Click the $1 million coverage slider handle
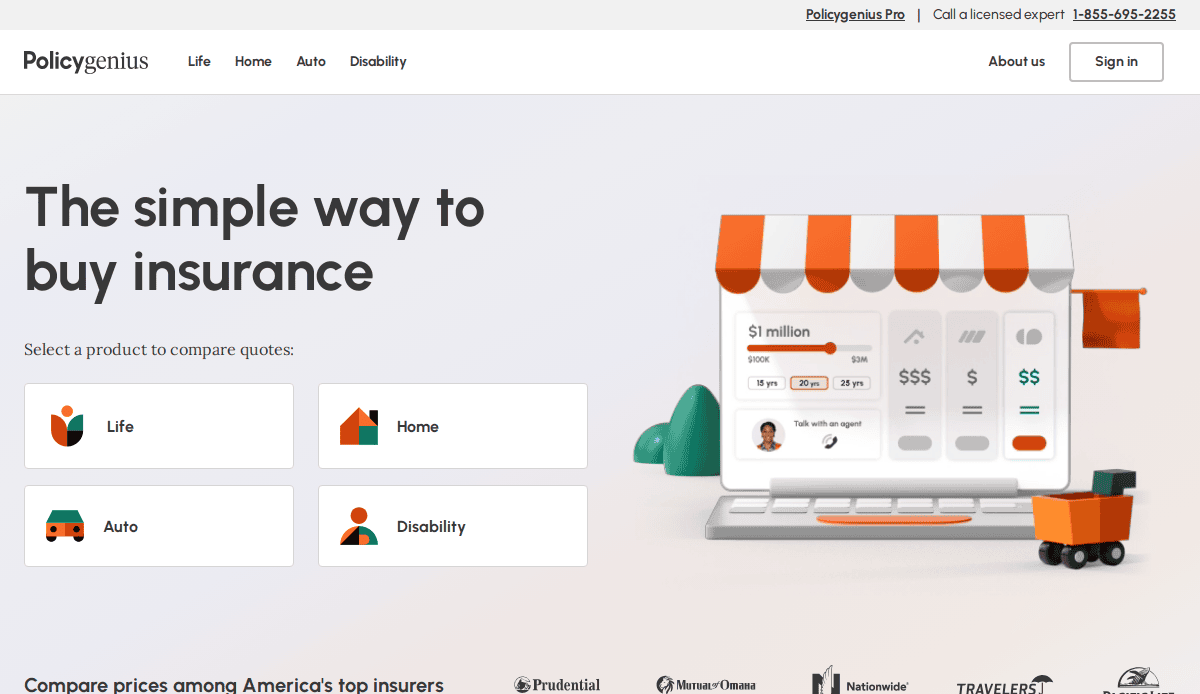Image resolution: width=1200 pixels, height=694 pixels. pyautogui.click(x=830, y=348)
